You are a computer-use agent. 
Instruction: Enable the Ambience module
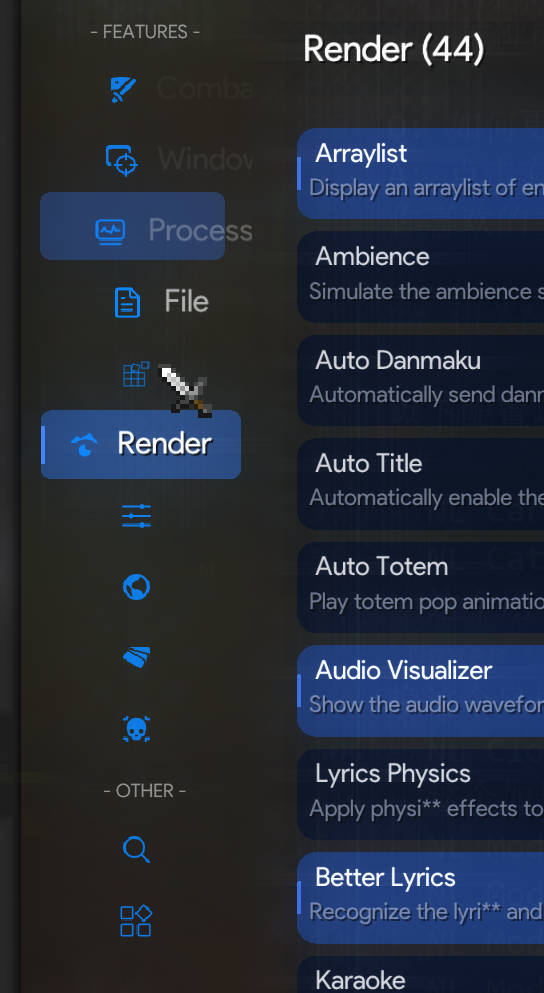click(x=421, y=277)
